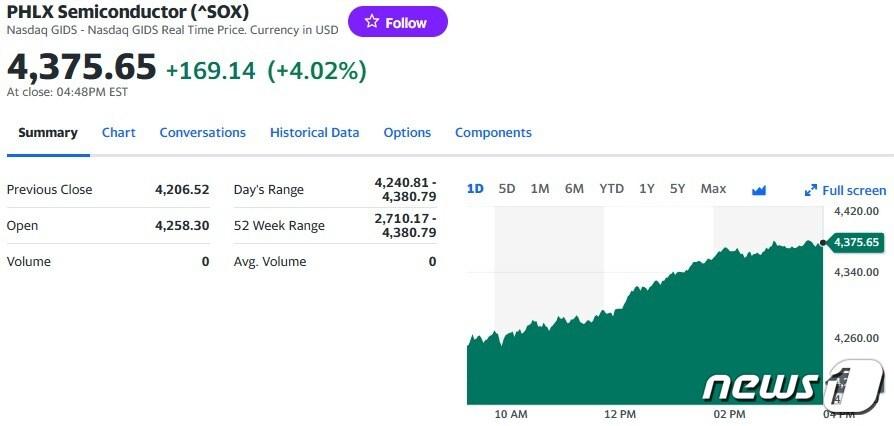Go to the Conversations tab

pyautogui.click(x=202, y=132)
